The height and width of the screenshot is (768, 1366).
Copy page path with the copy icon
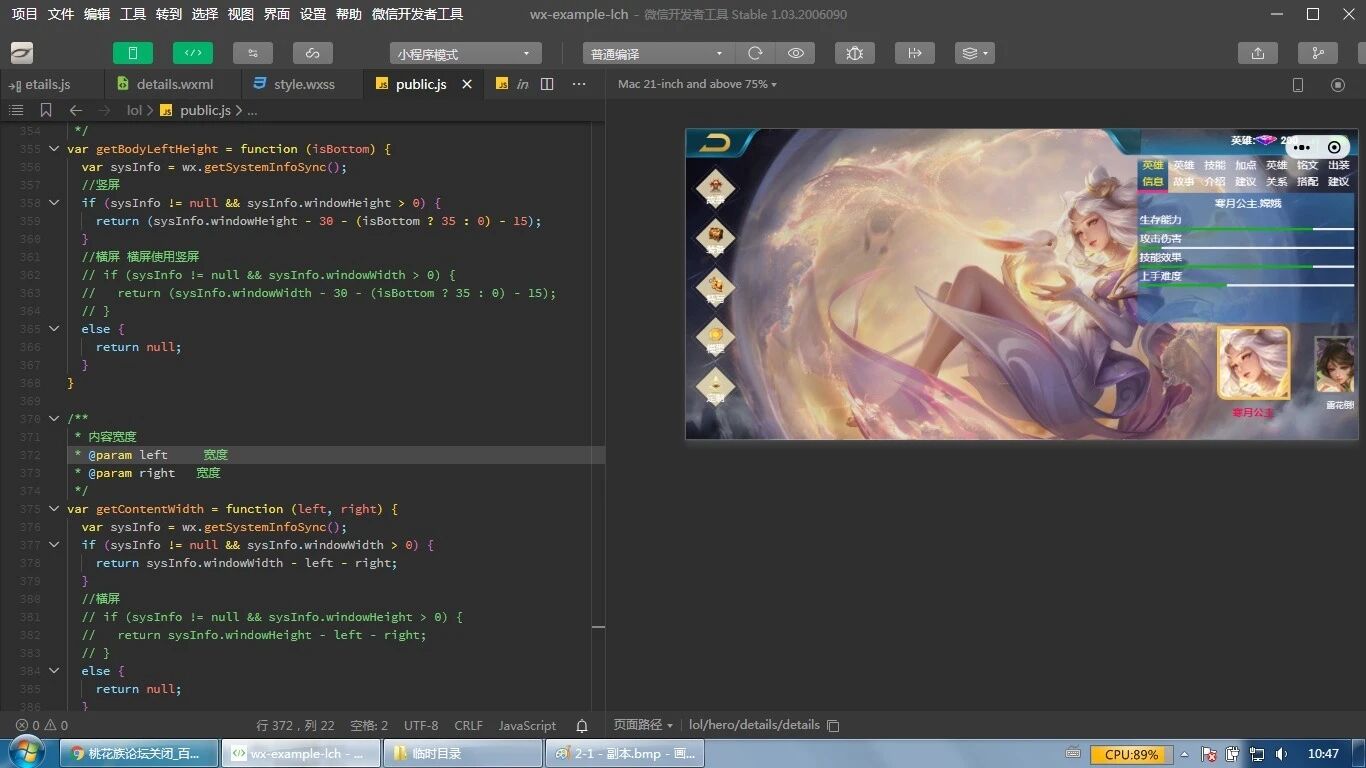(833, 726)
